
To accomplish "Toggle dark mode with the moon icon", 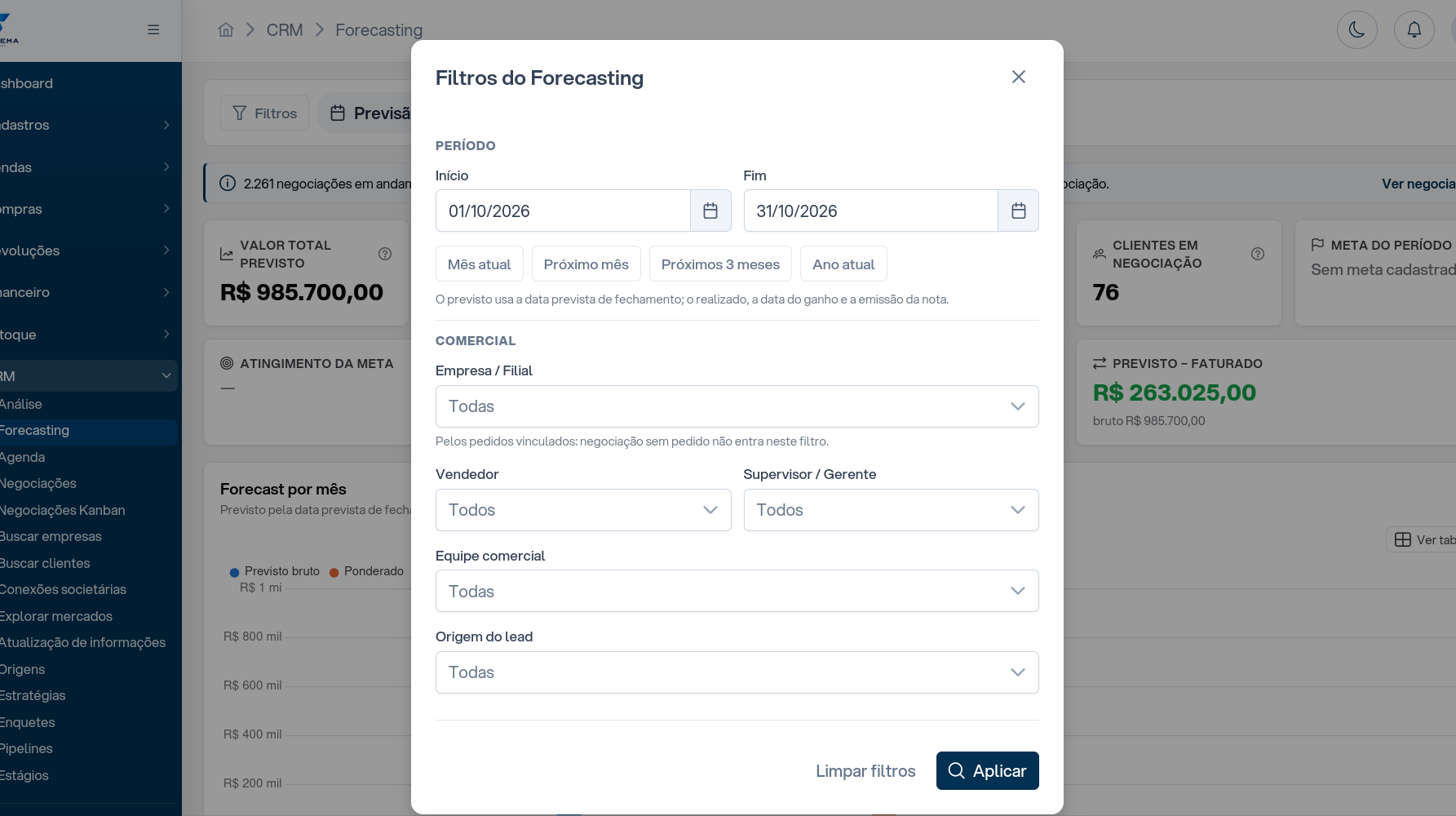I will (x=1356, y=29).
